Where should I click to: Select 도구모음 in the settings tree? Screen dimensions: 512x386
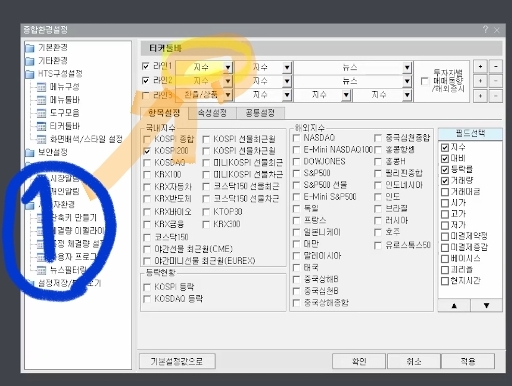tap(65, 113)
